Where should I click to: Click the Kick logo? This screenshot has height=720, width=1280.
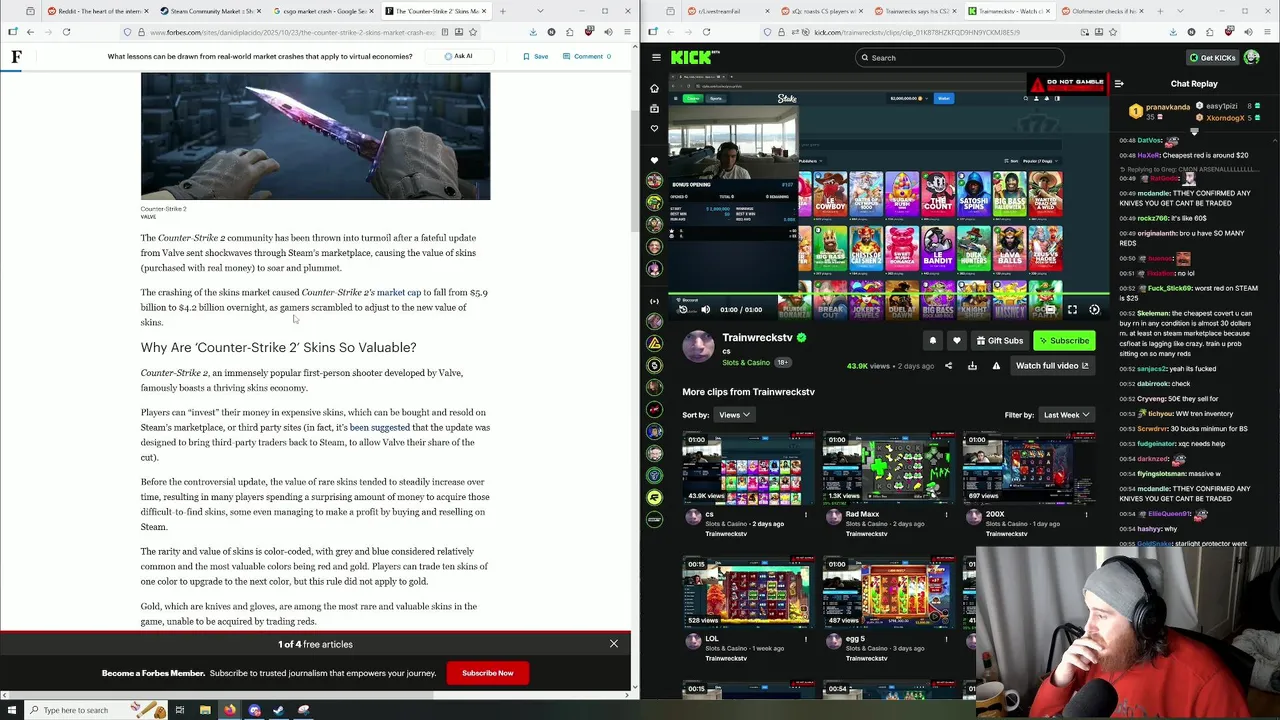pyautogui.click(x=692, y=58)
